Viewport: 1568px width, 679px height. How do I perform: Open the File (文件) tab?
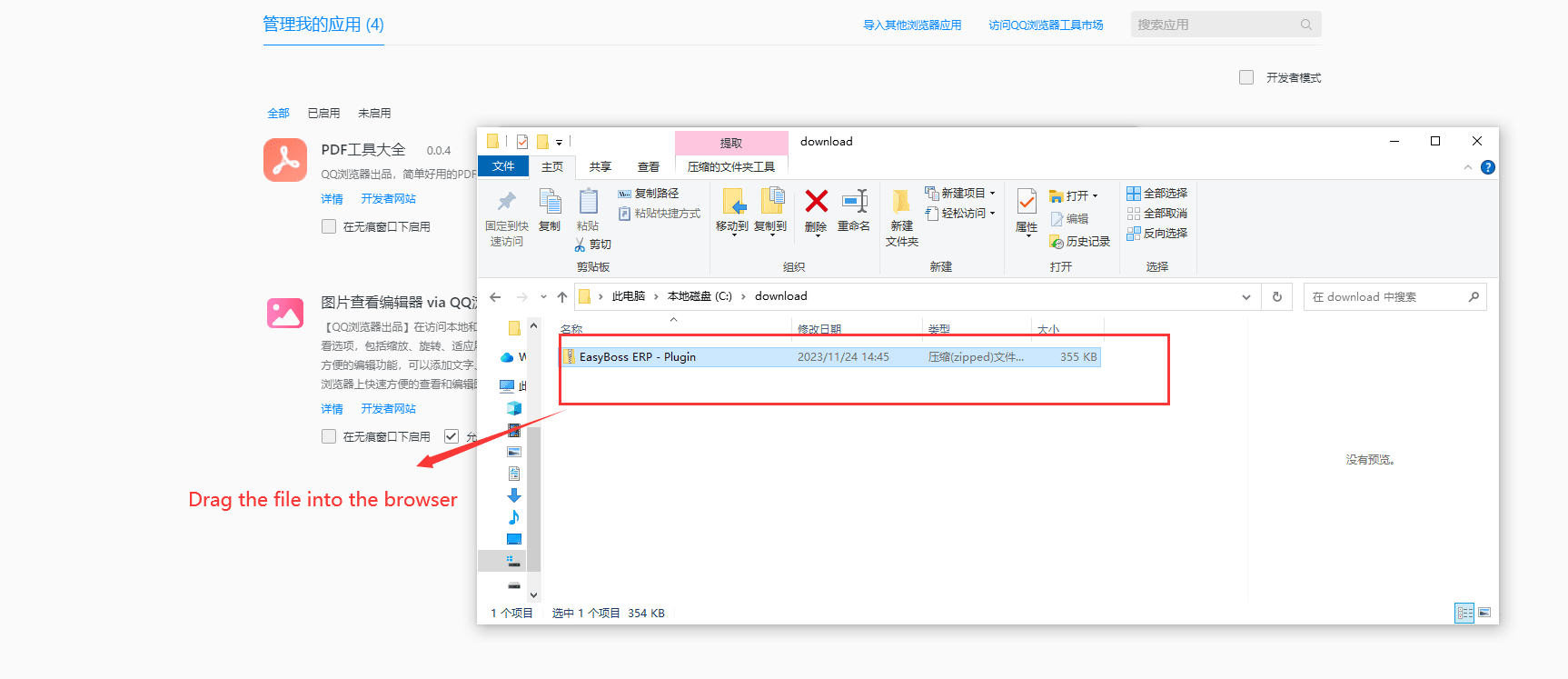tap(503, 166)
